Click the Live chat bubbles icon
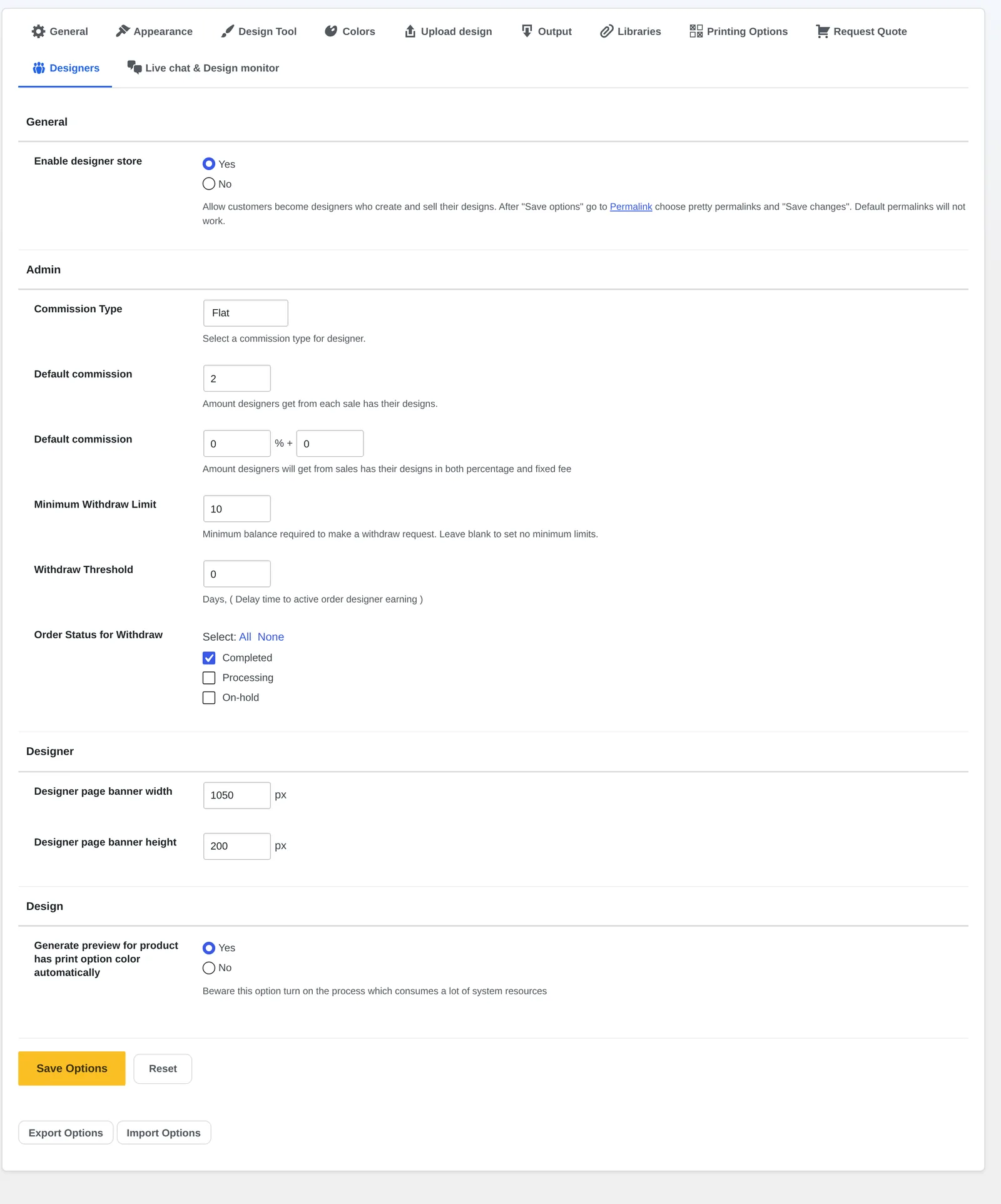 pyautogui.click(x=135, y=67)
